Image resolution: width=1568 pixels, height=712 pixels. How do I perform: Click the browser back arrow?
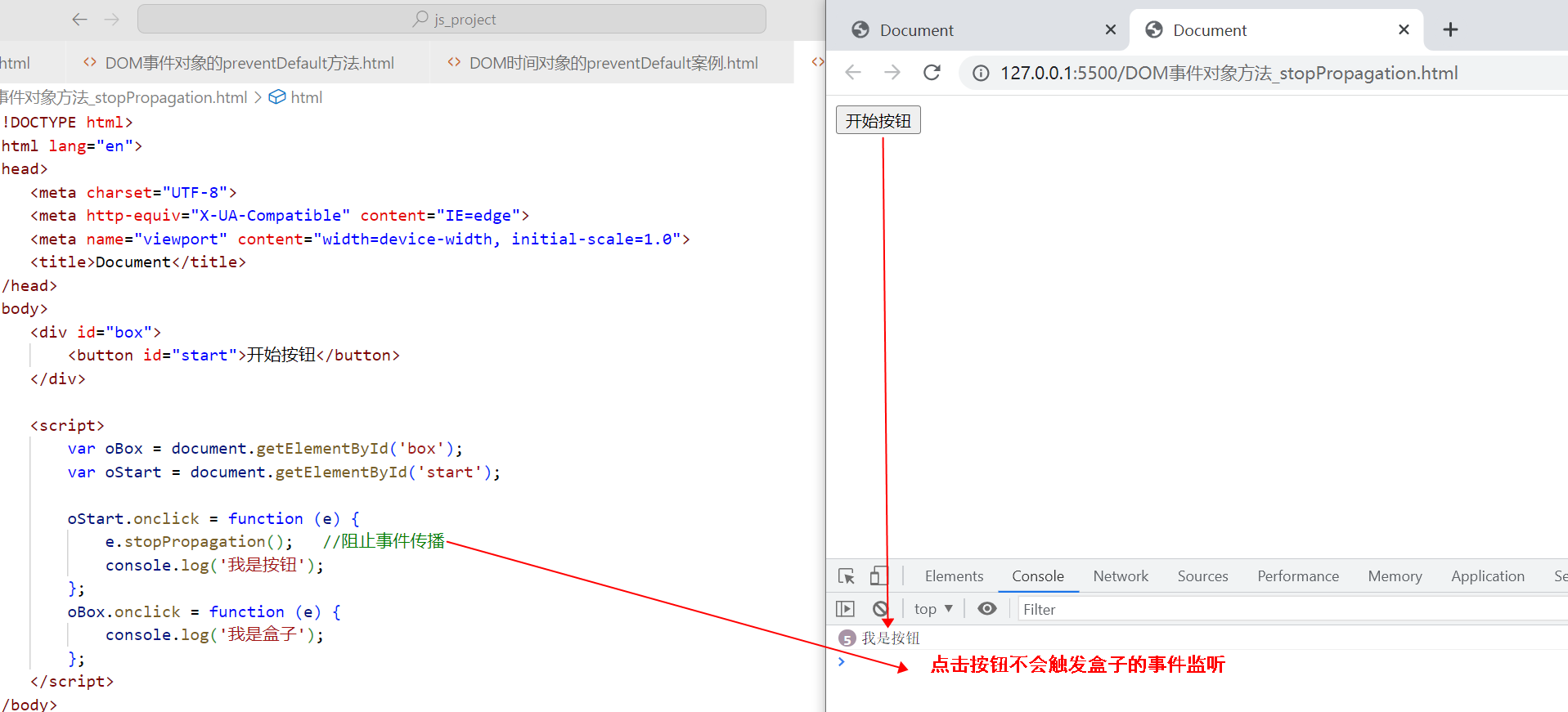[x=853, y=72]
